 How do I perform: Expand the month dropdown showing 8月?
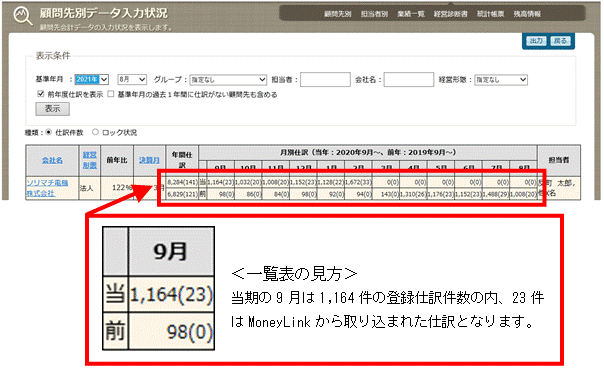(132, 79)
